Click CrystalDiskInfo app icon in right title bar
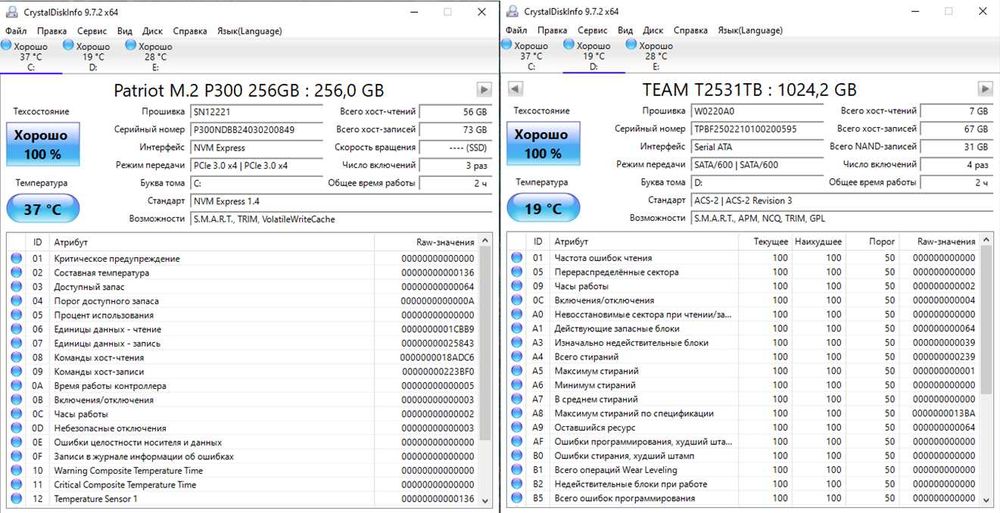This screenshot has height=513, width=1000. (x=512, y=11)
